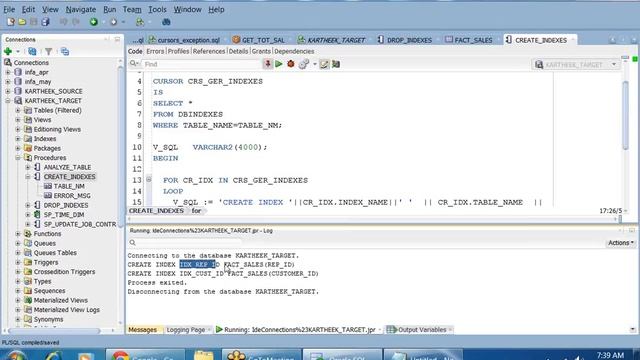
Task: Switch to the Messages tab at bottom
Action: pos(142,330)
